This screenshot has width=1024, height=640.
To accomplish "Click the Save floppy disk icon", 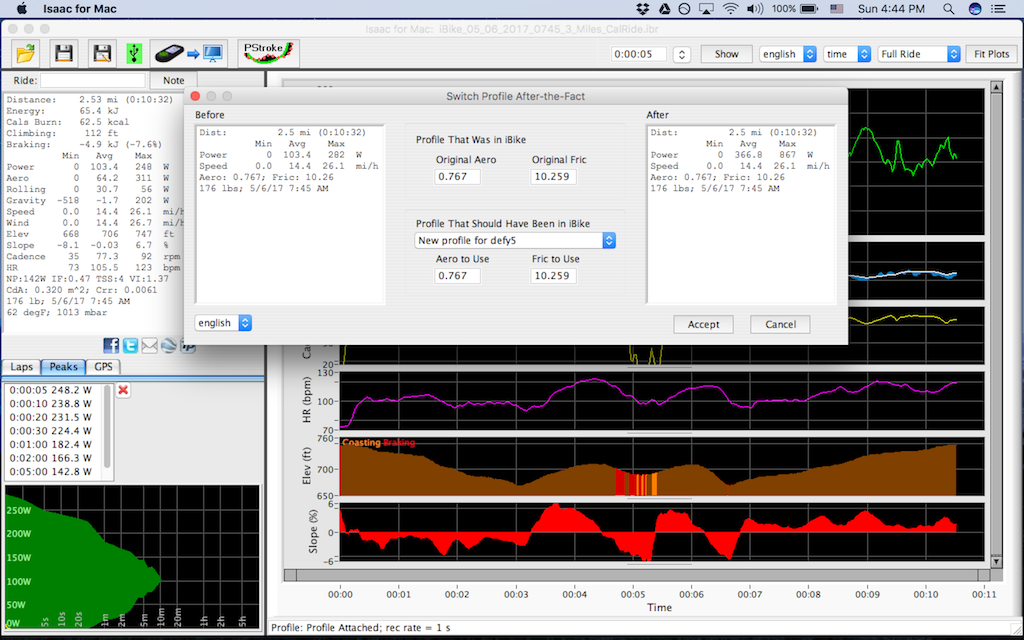I will tap(64, 52).
